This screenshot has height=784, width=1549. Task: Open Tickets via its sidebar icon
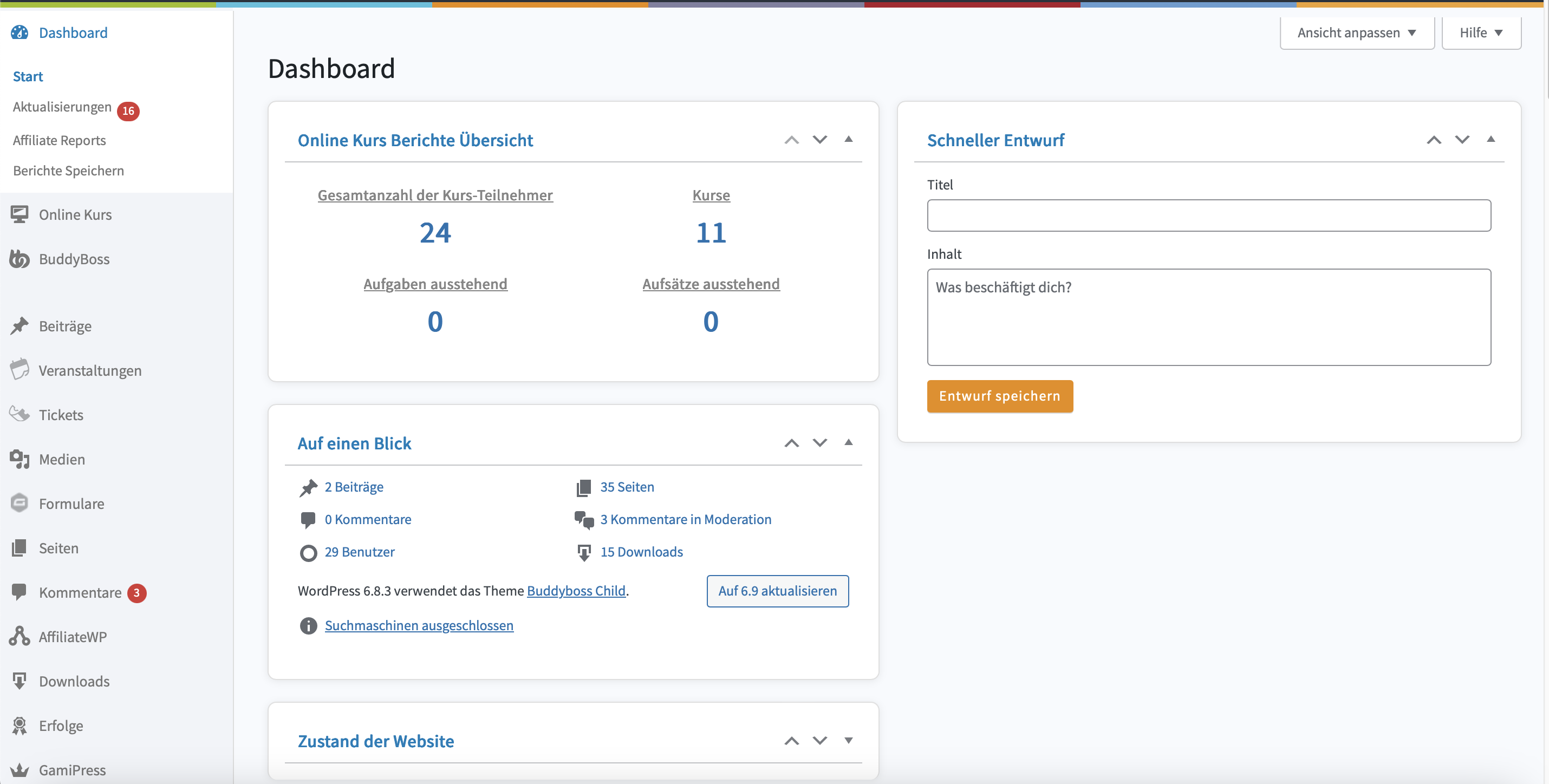[x=19, y=414]
